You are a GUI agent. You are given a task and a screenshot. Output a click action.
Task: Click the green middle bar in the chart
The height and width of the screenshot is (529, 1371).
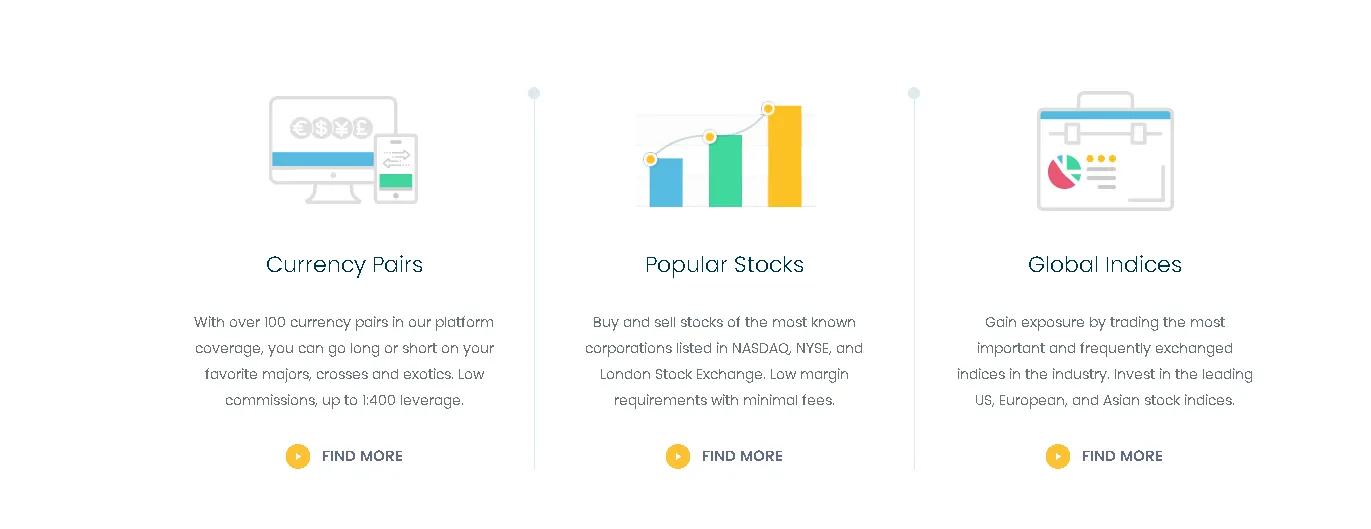(725, 171)
